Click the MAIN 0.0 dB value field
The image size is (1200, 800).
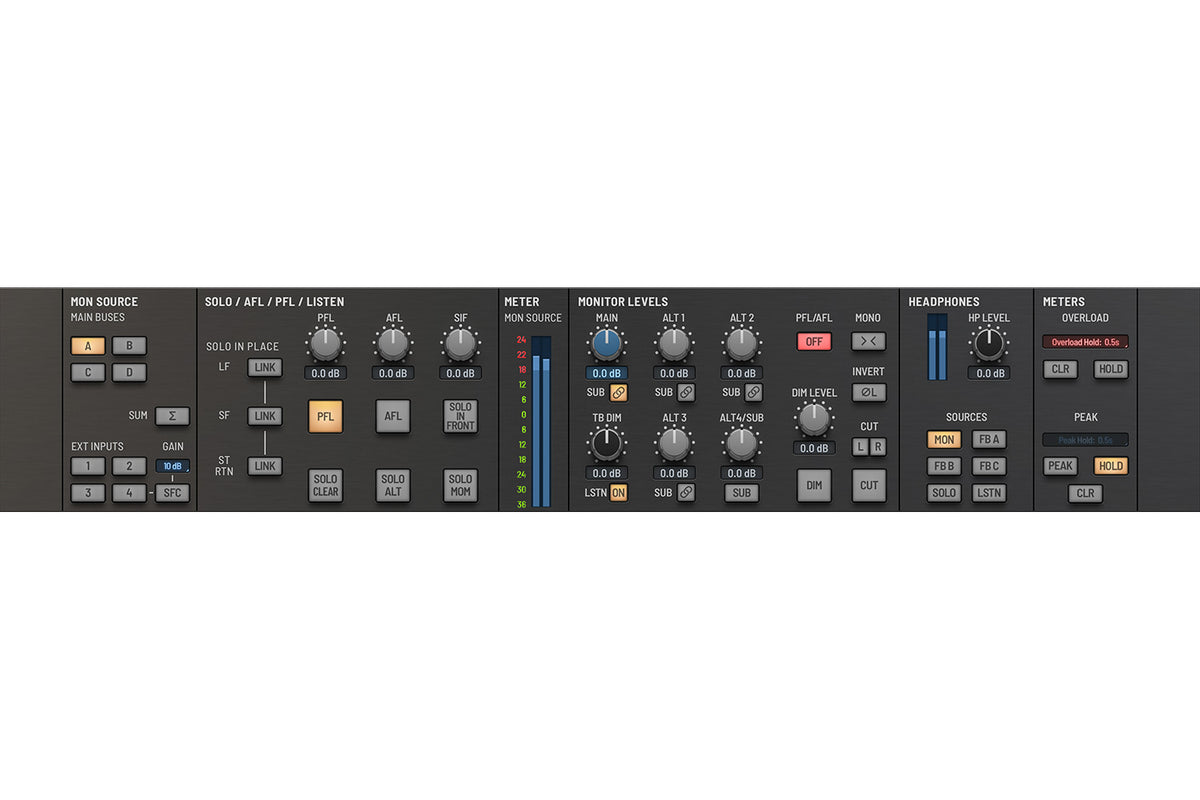click(x=607, y=373)
